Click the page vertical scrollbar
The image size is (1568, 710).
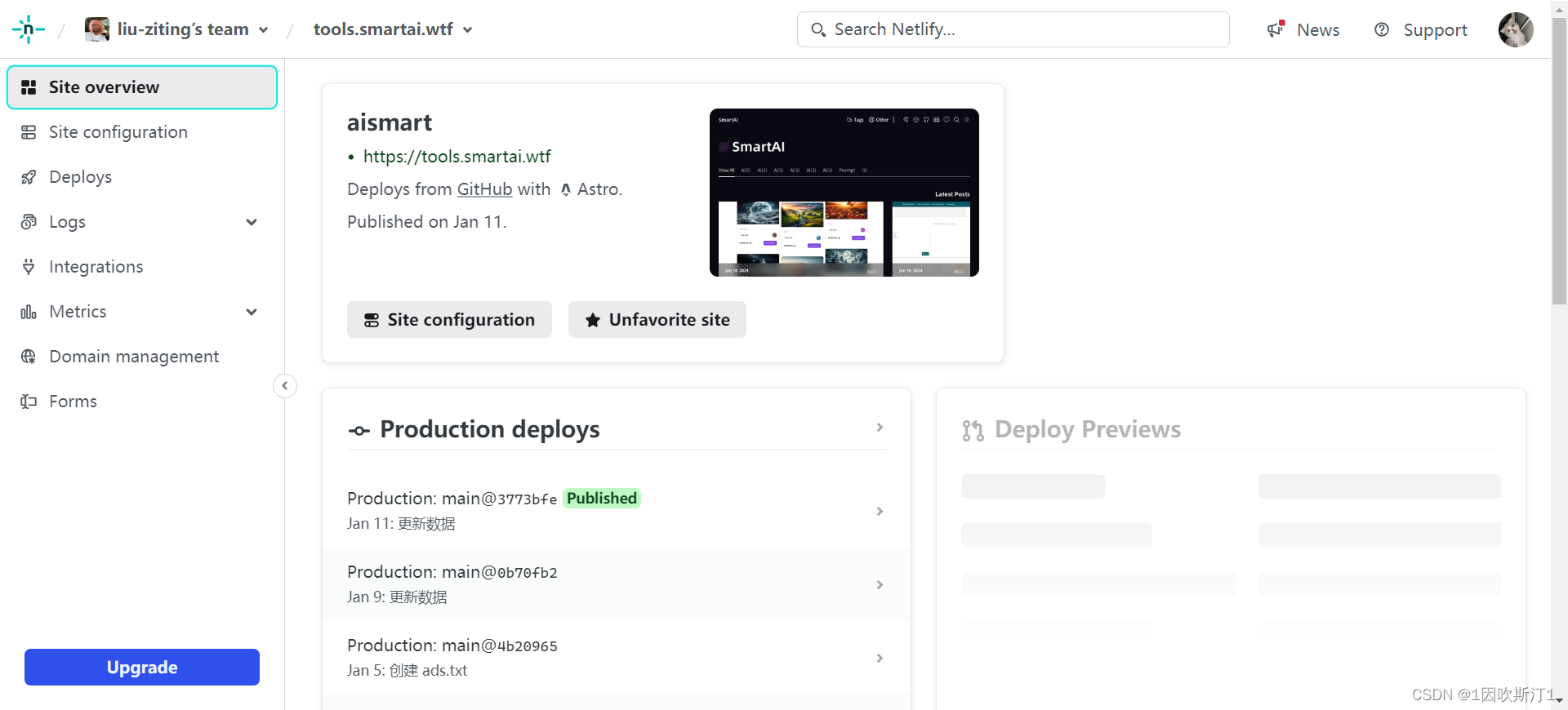coord(1559,162)
